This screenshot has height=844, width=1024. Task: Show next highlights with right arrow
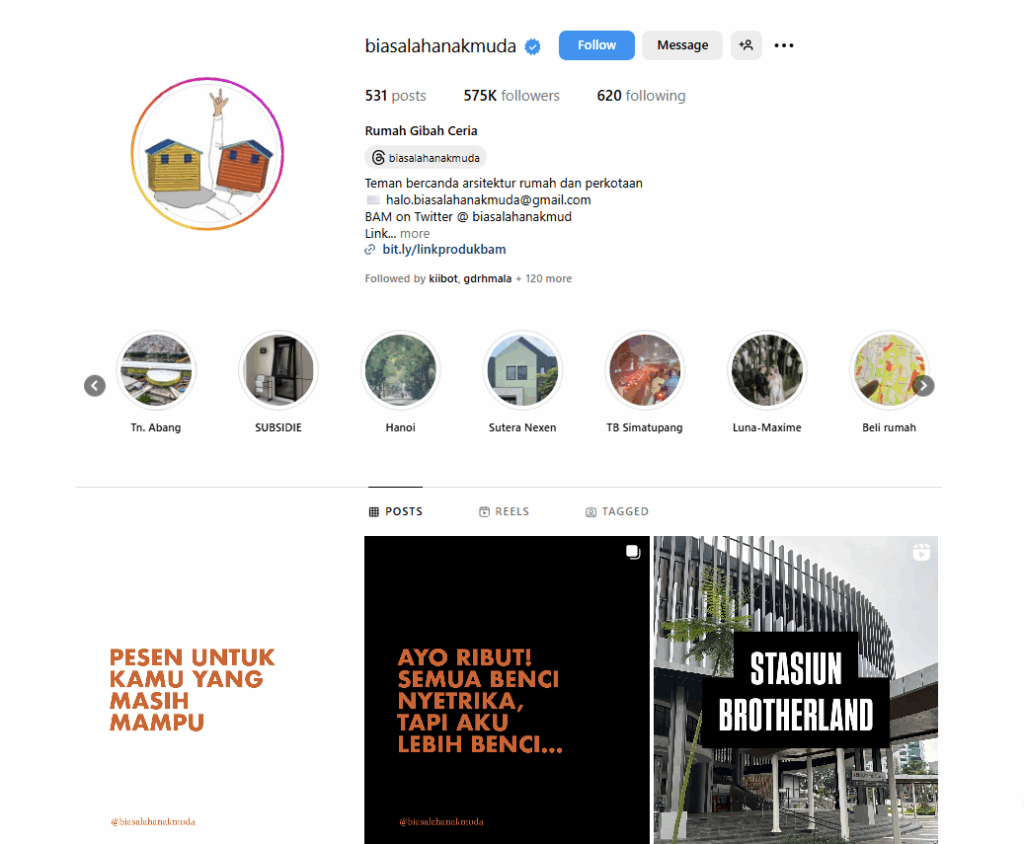click(923, 386)
